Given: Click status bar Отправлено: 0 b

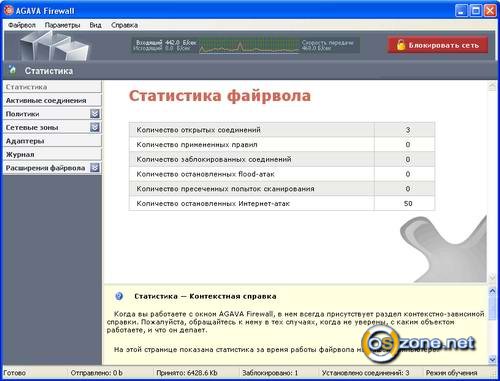Looking at the screenshot, I should point(96,373).
